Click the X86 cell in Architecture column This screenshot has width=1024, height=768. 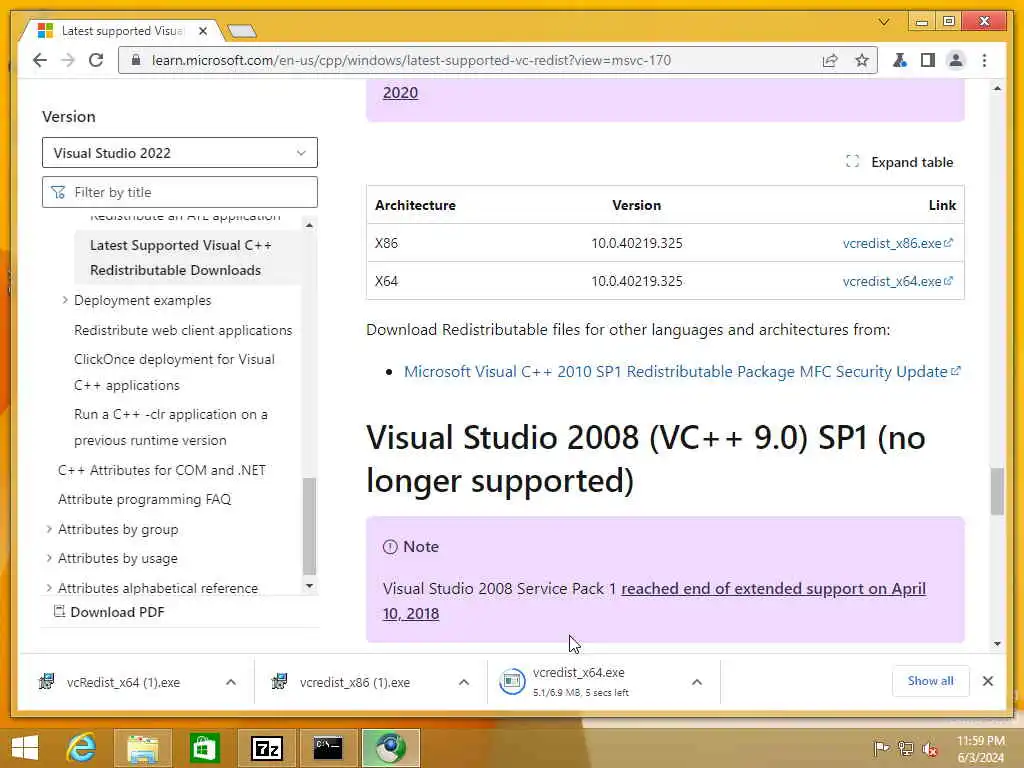(386, 243)
